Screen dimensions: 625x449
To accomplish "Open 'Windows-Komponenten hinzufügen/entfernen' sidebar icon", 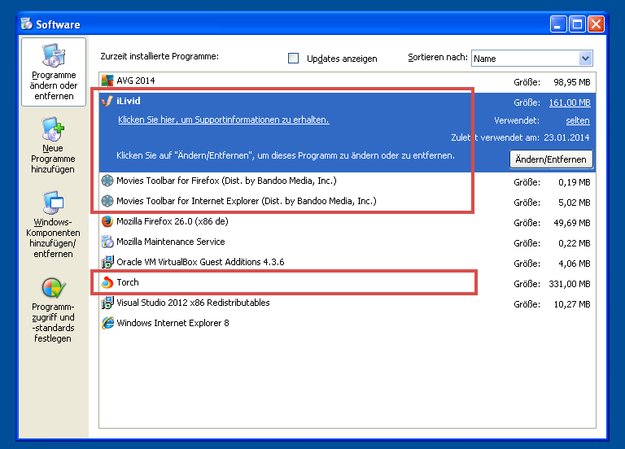I will [53, 203].
